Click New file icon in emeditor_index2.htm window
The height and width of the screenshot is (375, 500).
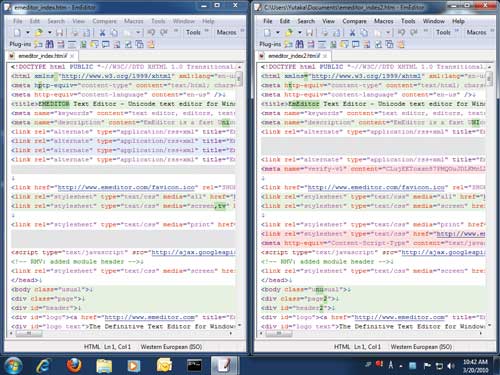pyautogui.click(x=267, y=32)
